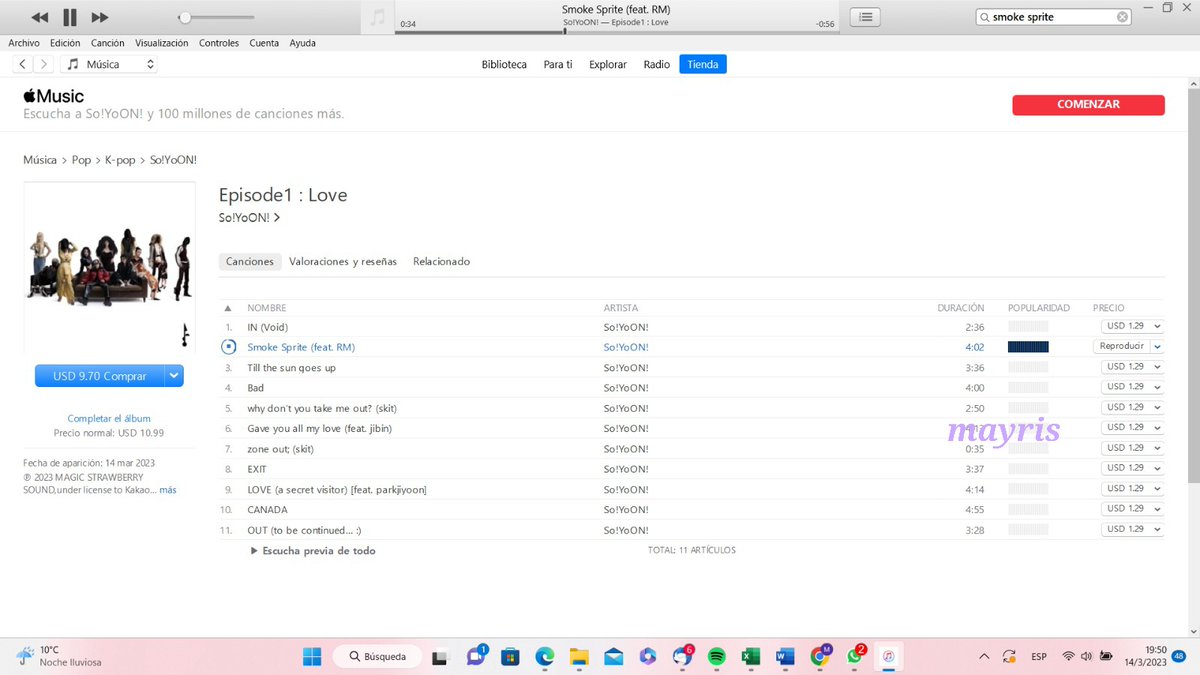The width and height of the screenshot is (1200, 675).
Task: Click the Reproducir button for Smoke Sprite
Action: click(x=1121, y=346)
